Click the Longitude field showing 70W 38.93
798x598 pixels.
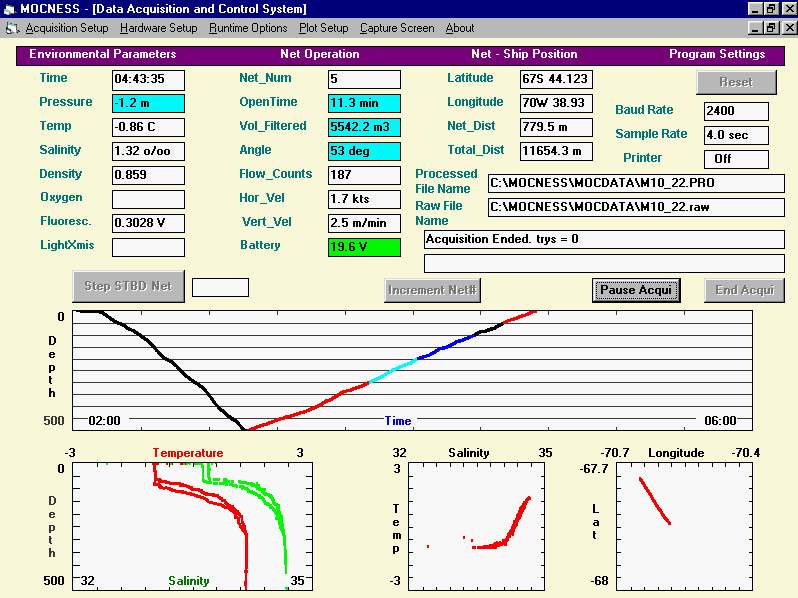pyautogui.click(x=556, y=103)
